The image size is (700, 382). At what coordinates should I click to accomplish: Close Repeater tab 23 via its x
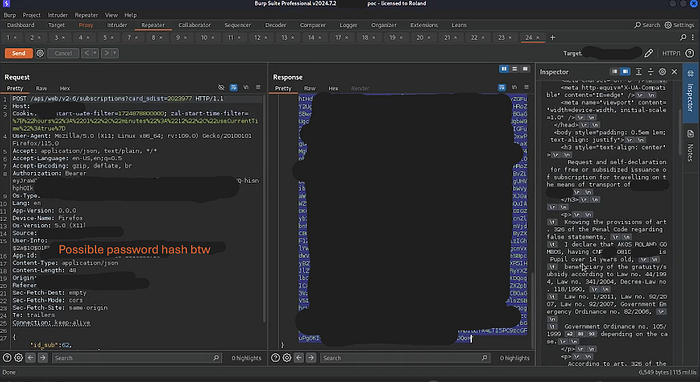tap(511, 37)
